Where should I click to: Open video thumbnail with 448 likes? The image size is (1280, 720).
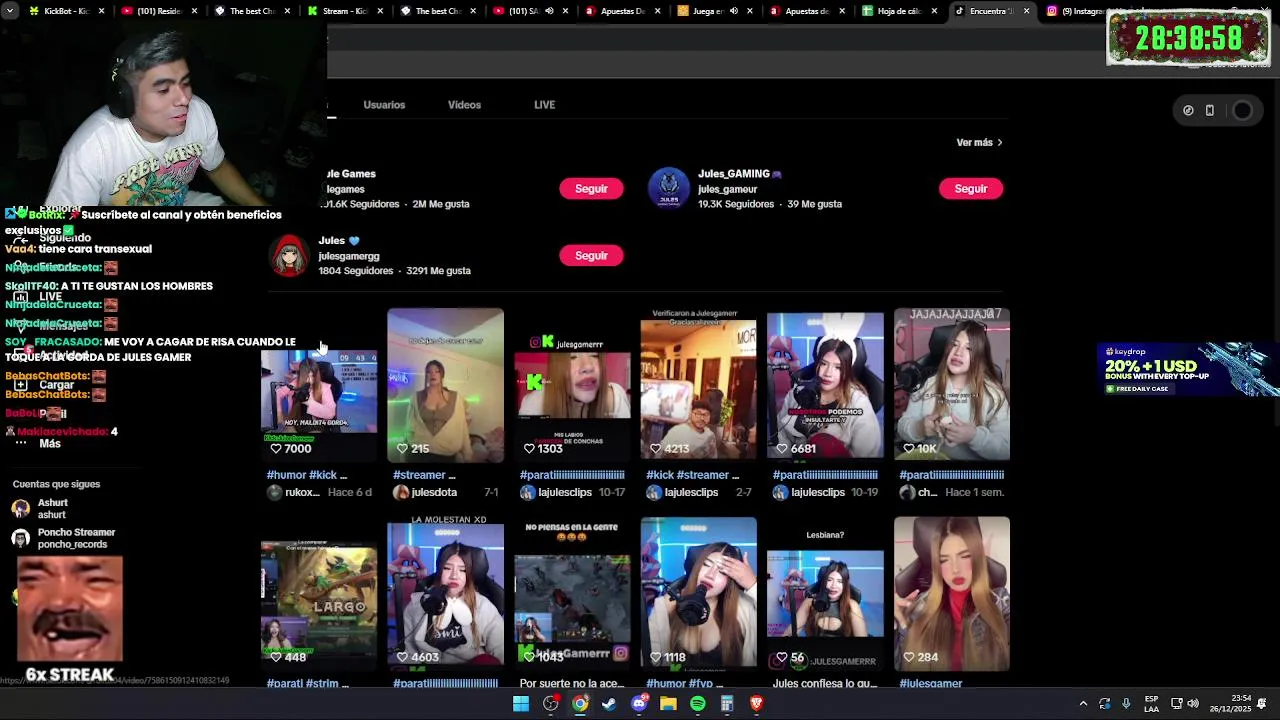click(x=319, y=593)
